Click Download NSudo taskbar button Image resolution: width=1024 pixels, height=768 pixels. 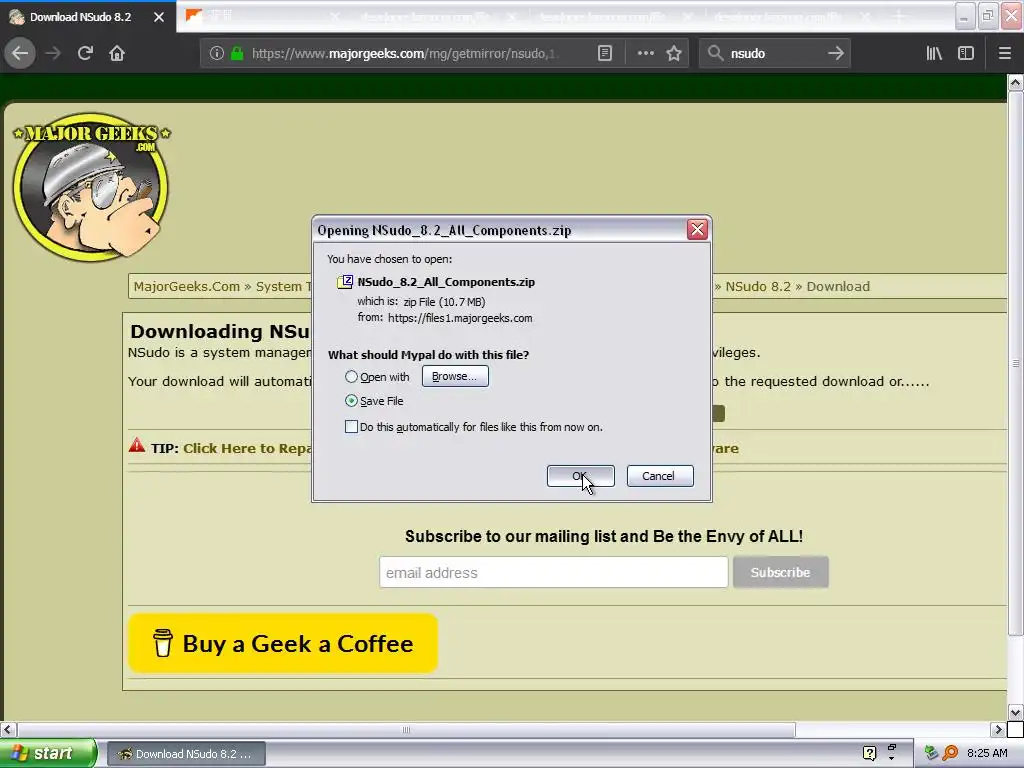186,754
